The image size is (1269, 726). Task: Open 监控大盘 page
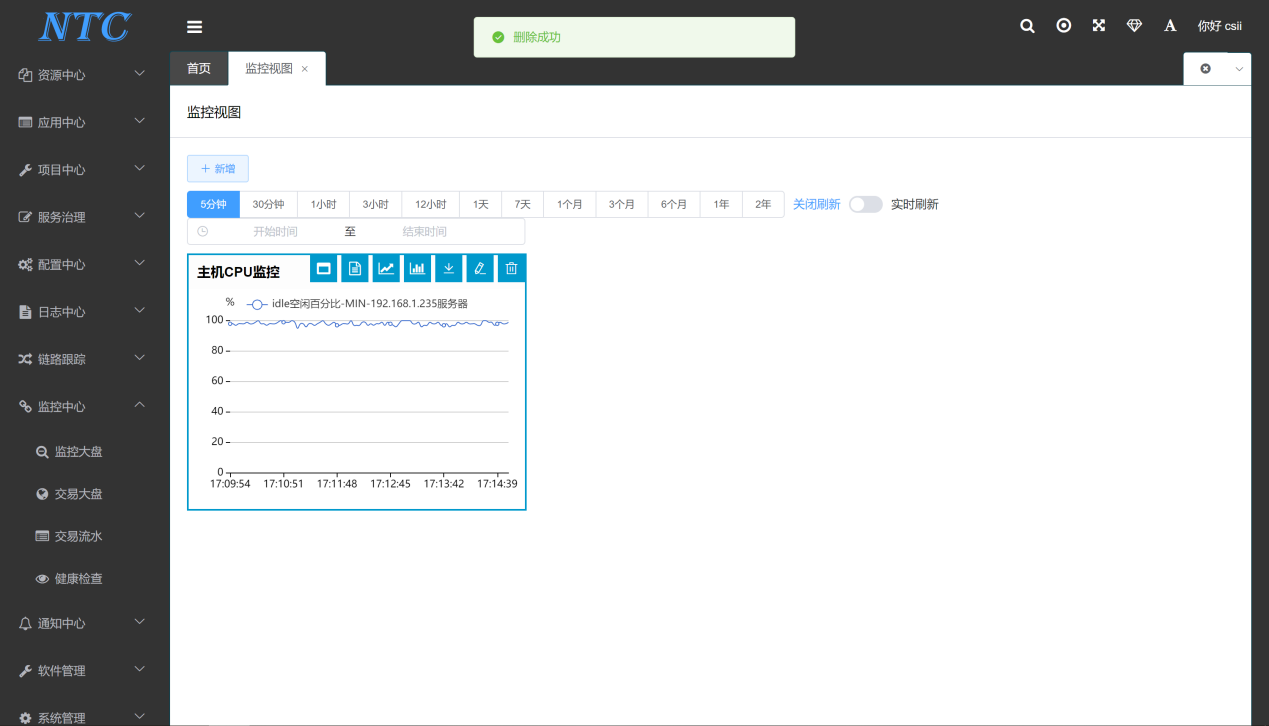[85, 452]
